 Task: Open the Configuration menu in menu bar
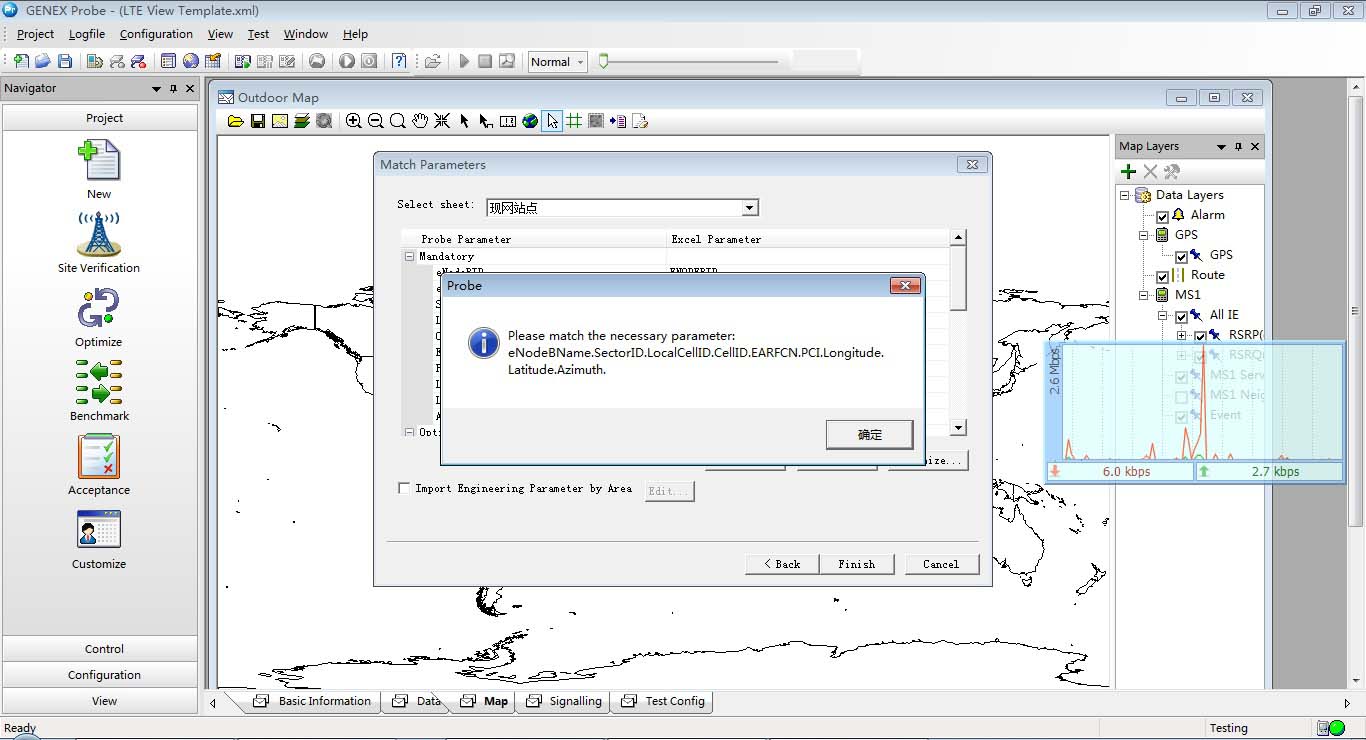(156, 34)
